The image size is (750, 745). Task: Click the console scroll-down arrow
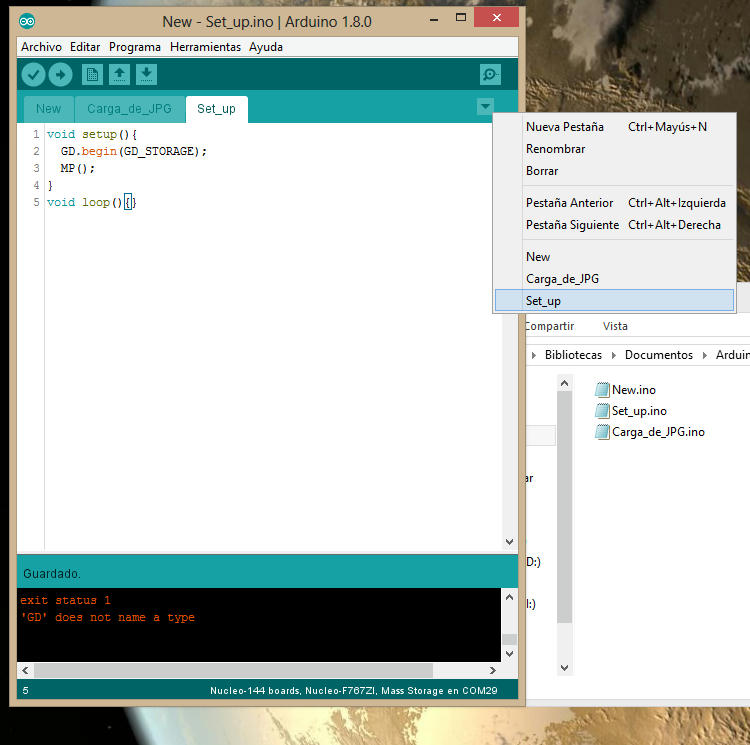509,654
